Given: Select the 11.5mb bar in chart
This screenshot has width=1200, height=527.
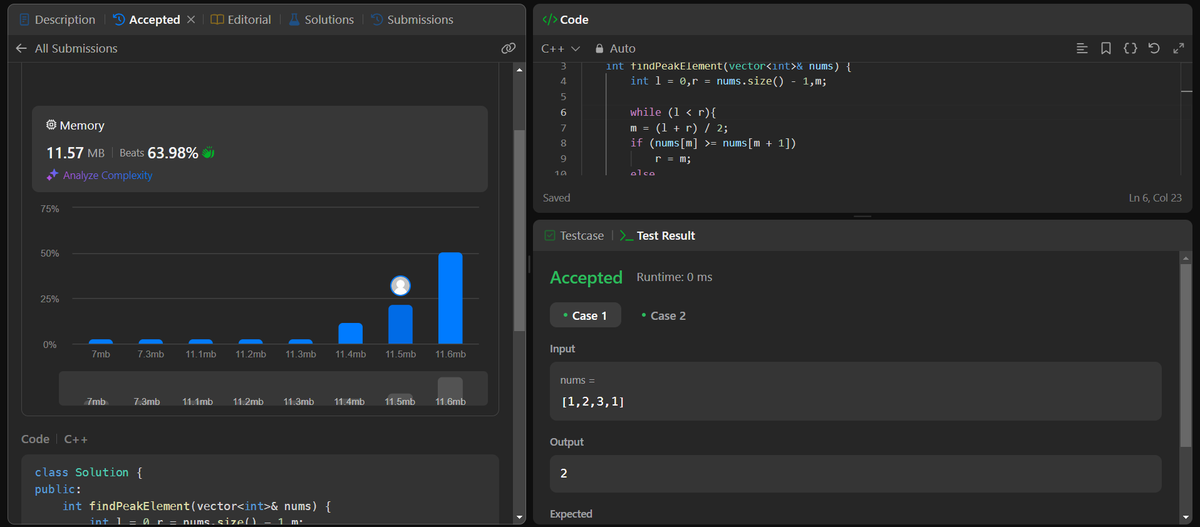Looking at the screenshot, I should coord(401,325).
